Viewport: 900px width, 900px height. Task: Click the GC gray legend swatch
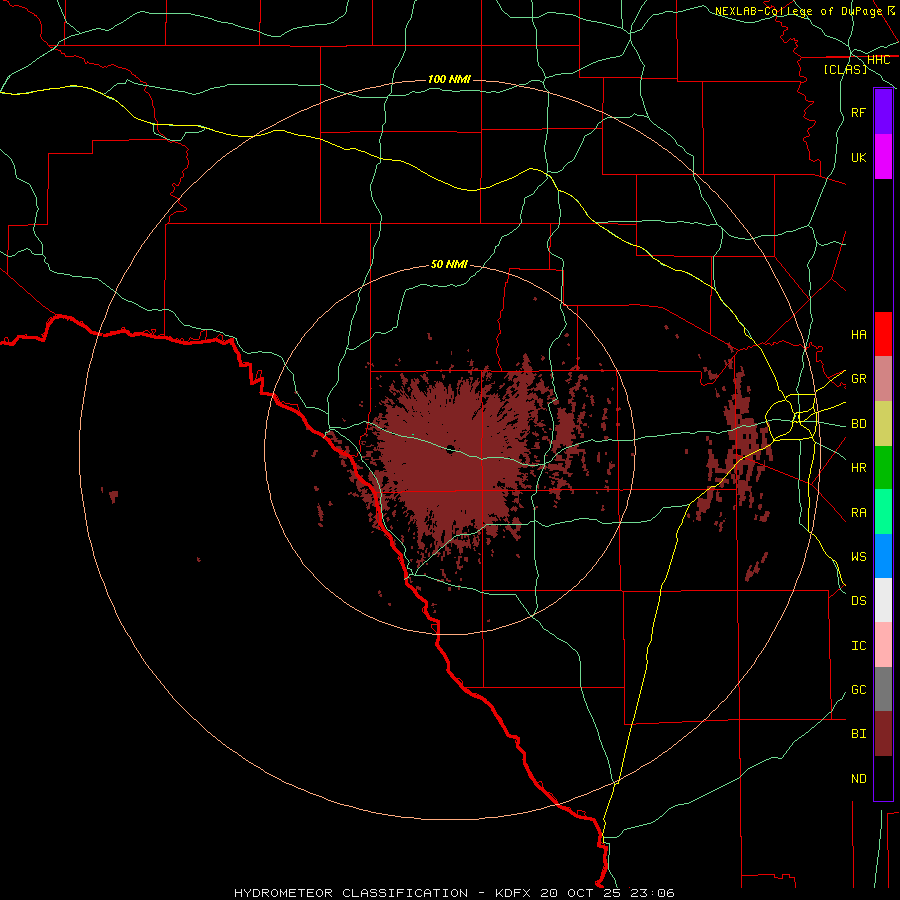click(883, 689)
